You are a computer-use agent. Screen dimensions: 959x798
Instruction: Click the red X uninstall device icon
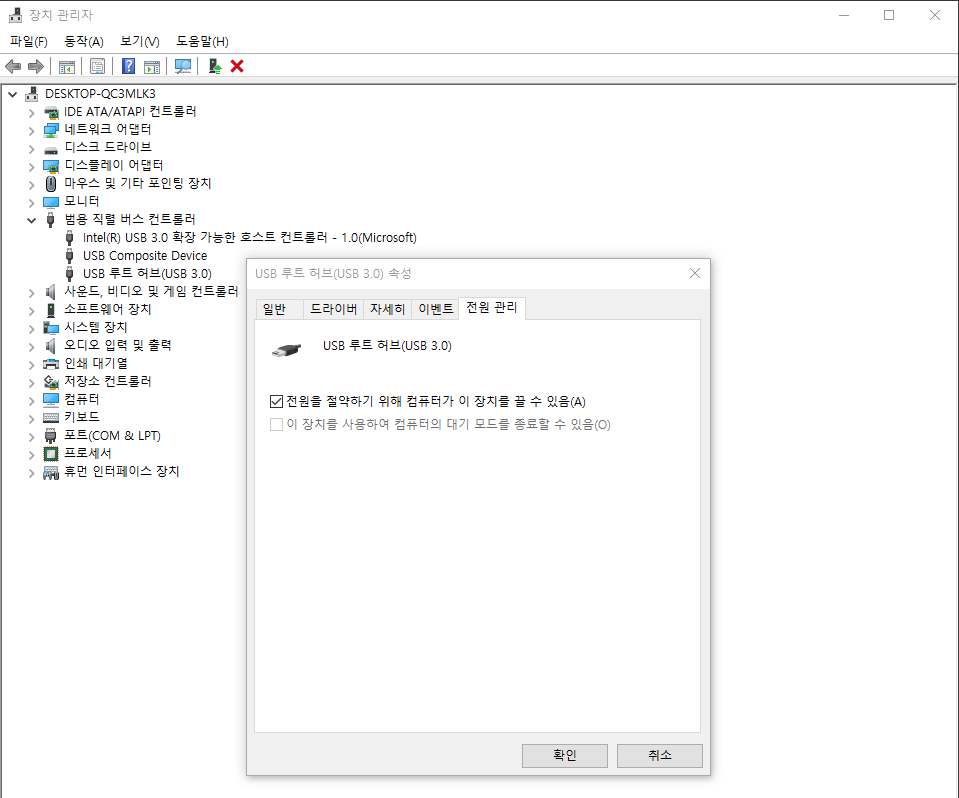click(x=237, y=66)
